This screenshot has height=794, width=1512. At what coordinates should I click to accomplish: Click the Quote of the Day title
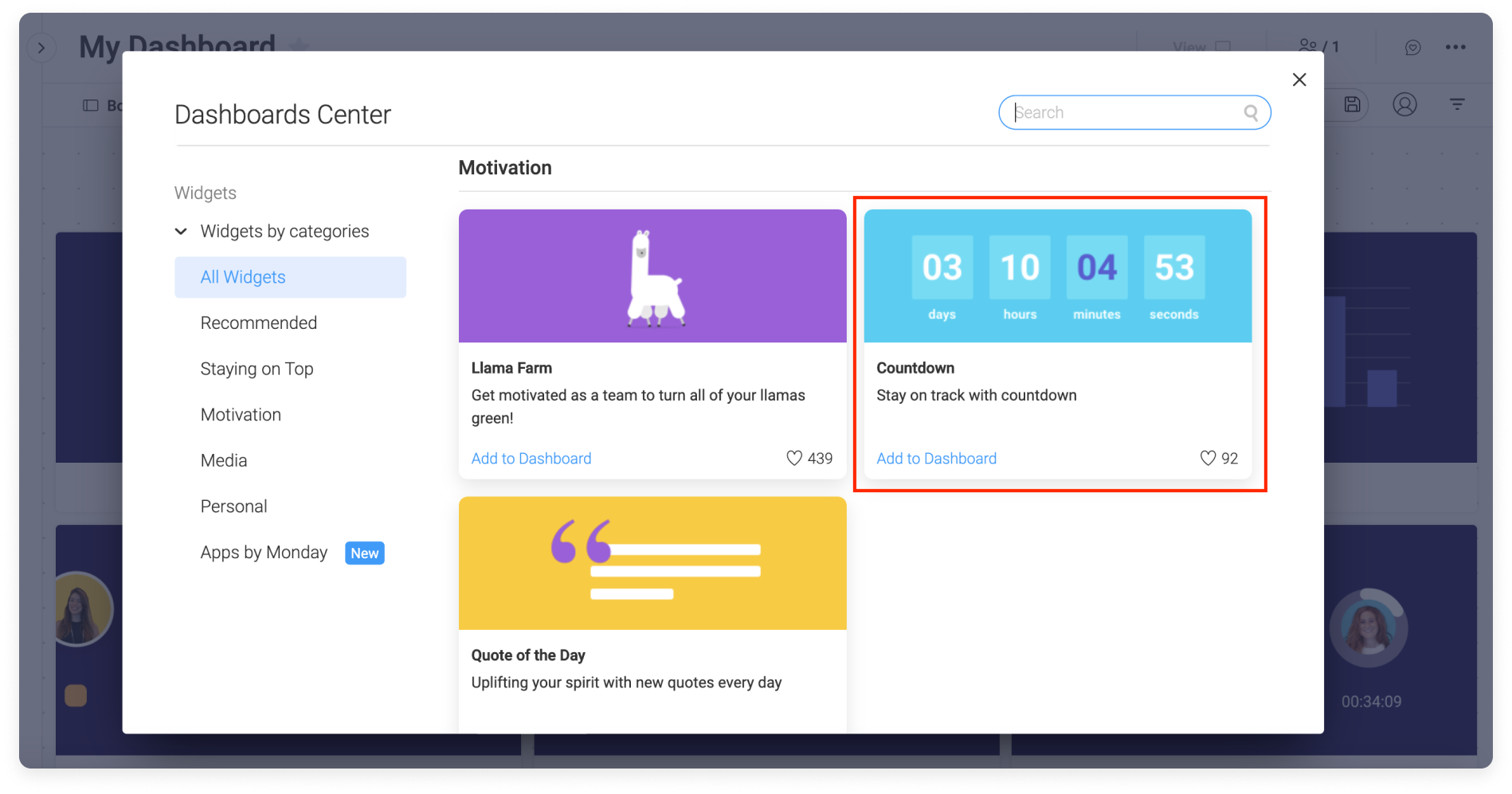pos(528,655)
